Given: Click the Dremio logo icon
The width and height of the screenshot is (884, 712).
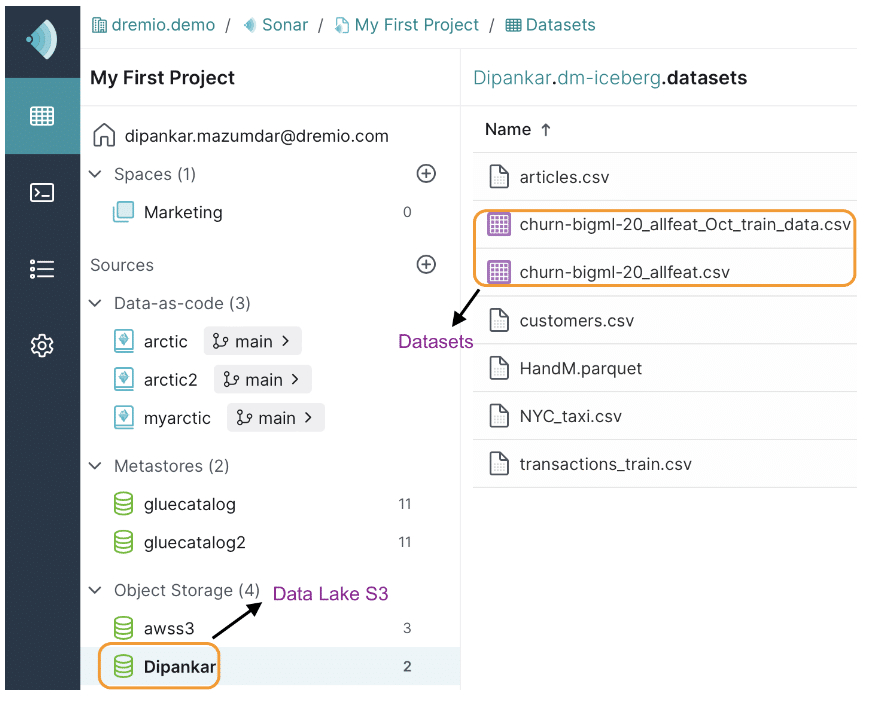Looking at the screenshot, I should [x=42, y=39].
